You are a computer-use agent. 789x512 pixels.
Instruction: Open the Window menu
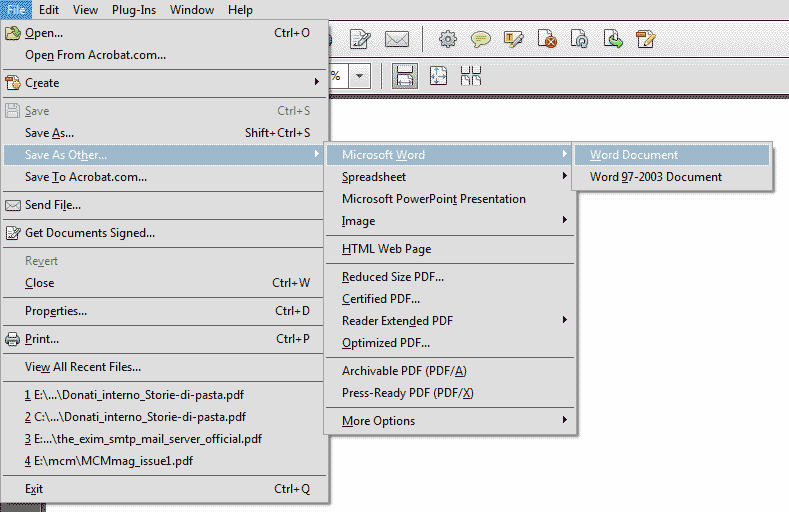pyautogui.click(x=192, y=10)
